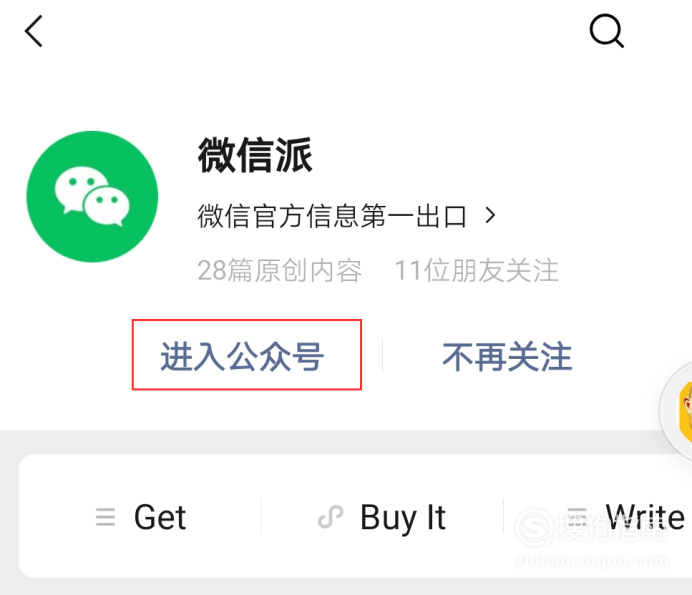Tap the green WeChat avatar logo
692x595 pixels.
[92, 196]
